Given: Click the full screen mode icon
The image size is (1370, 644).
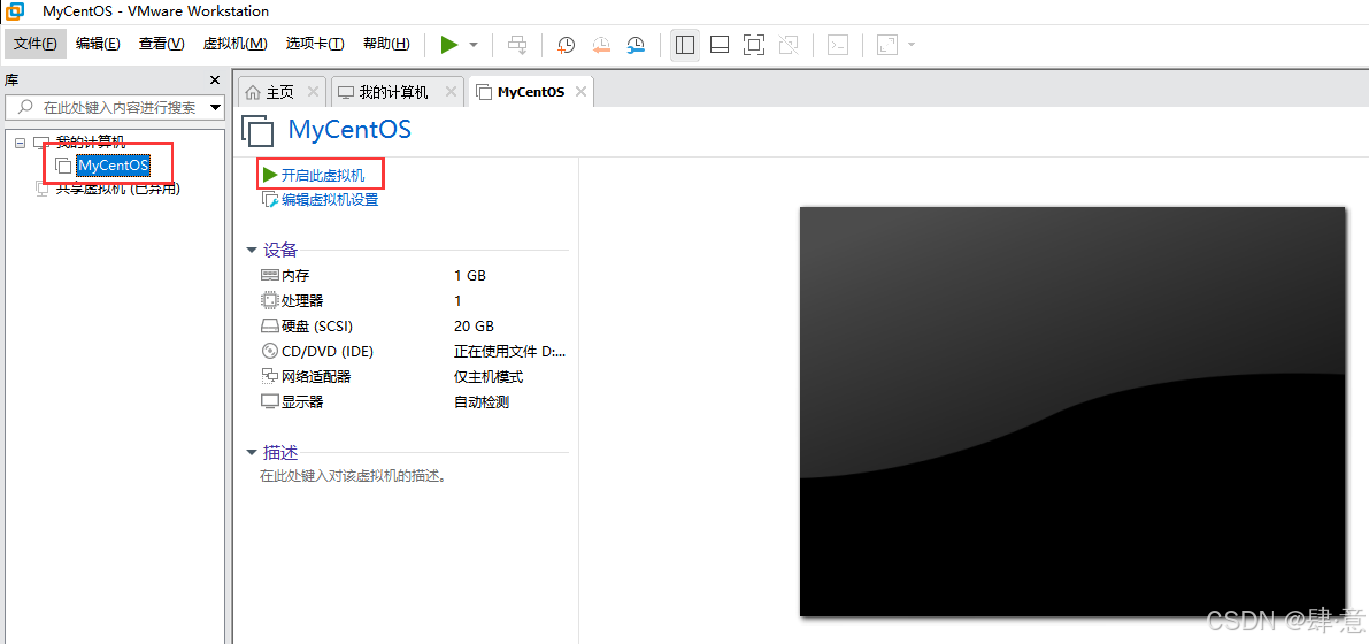Looking at the screenshot, I should 754,44.
